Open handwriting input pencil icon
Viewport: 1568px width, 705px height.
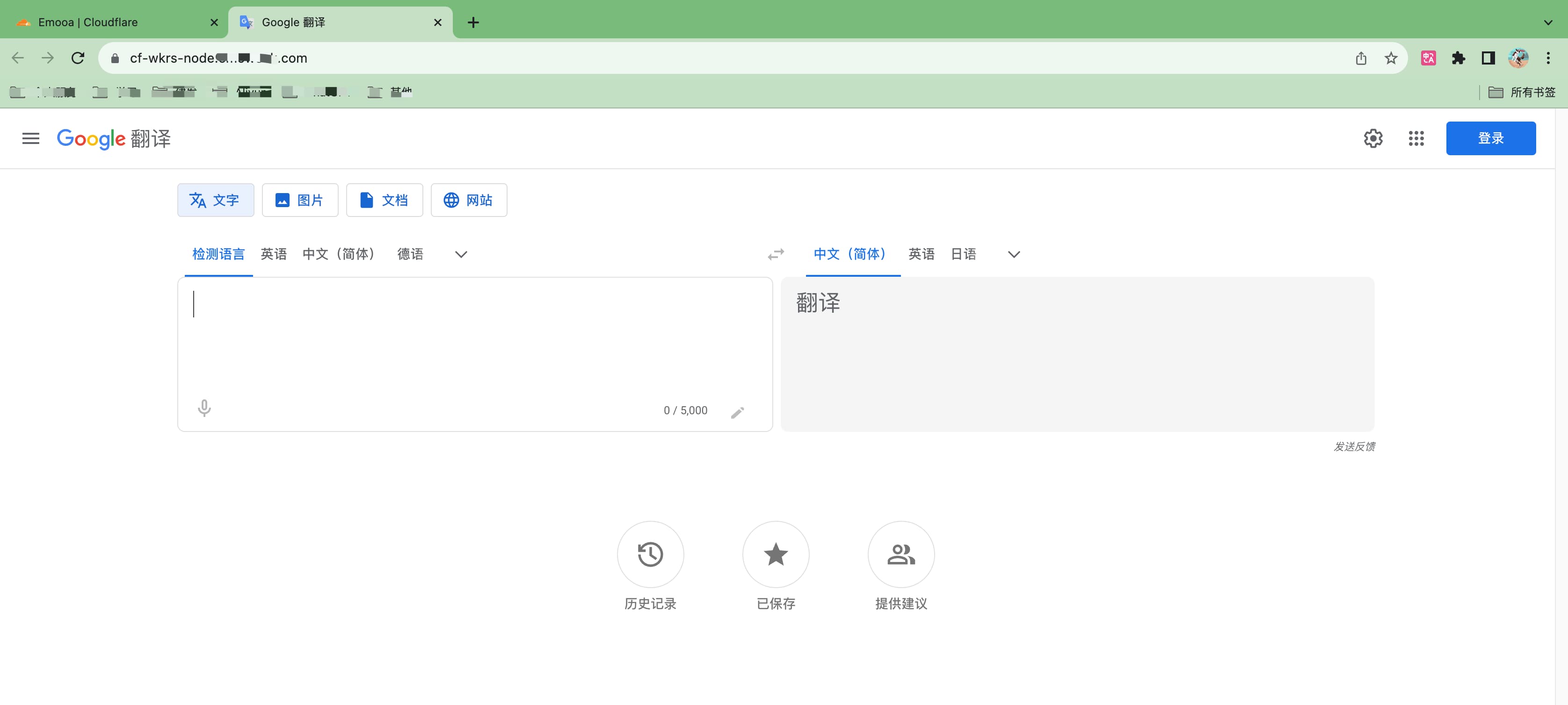[x=737, y=412]
